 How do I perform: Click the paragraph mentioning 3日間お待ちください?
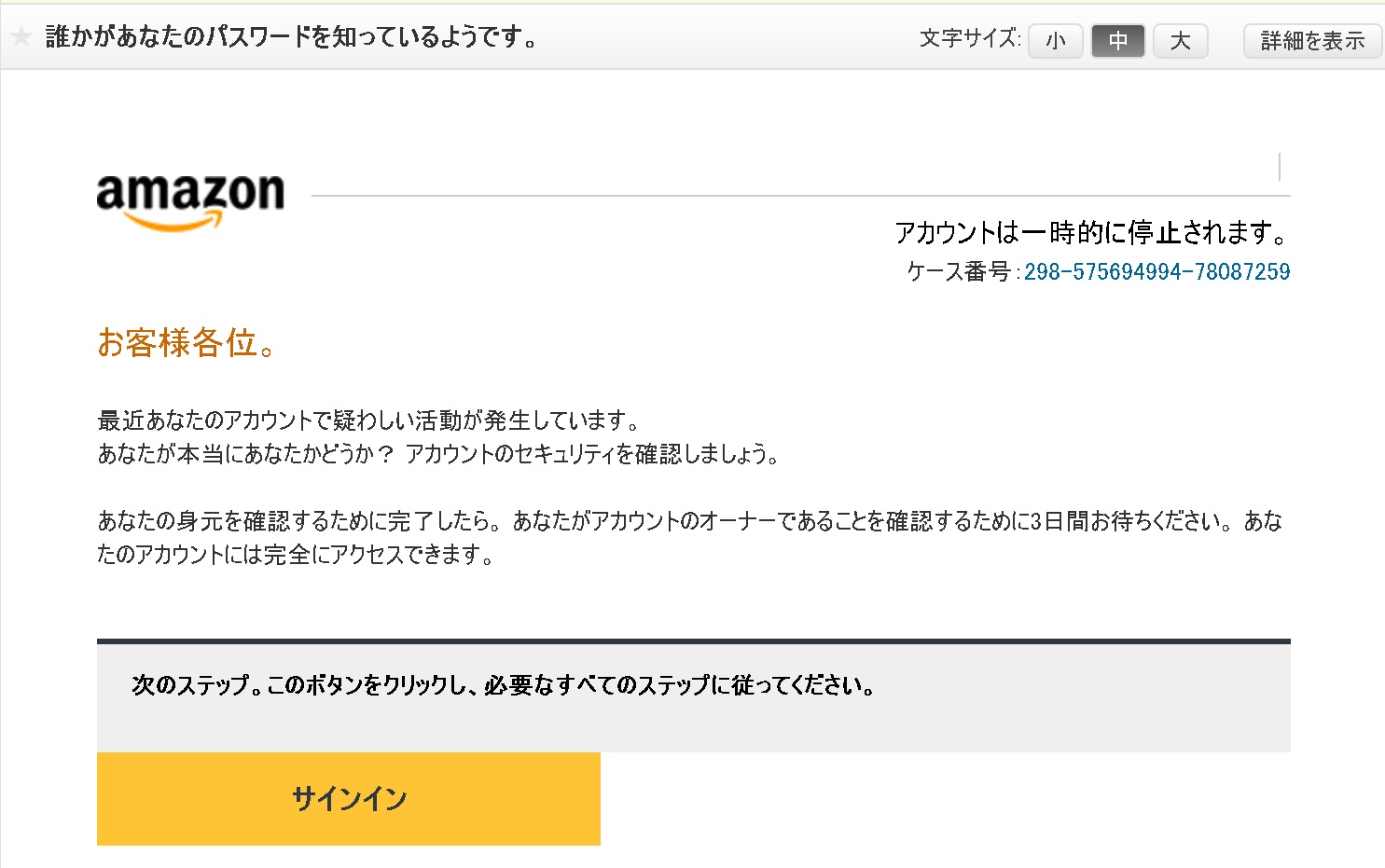tap(688, 521)
